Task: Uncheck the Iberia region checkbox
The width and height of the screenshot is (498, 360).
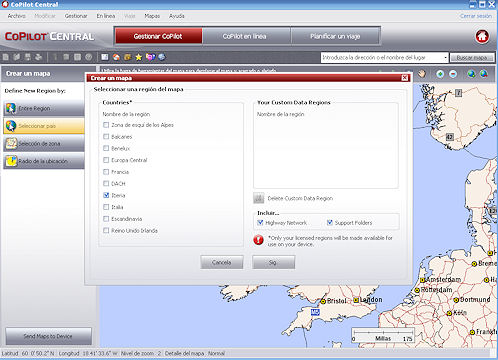Action: (106, 195)
